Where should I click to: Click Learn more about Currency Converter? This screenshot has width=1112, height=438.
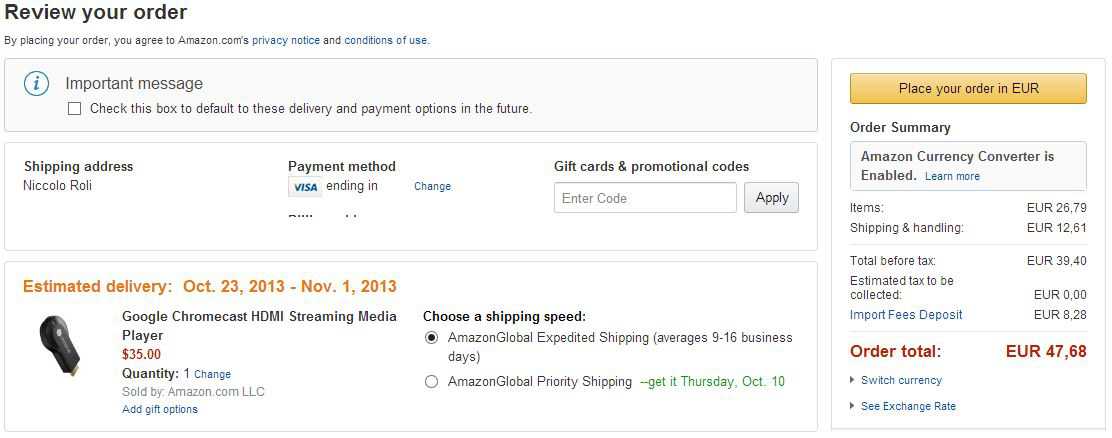952,176
